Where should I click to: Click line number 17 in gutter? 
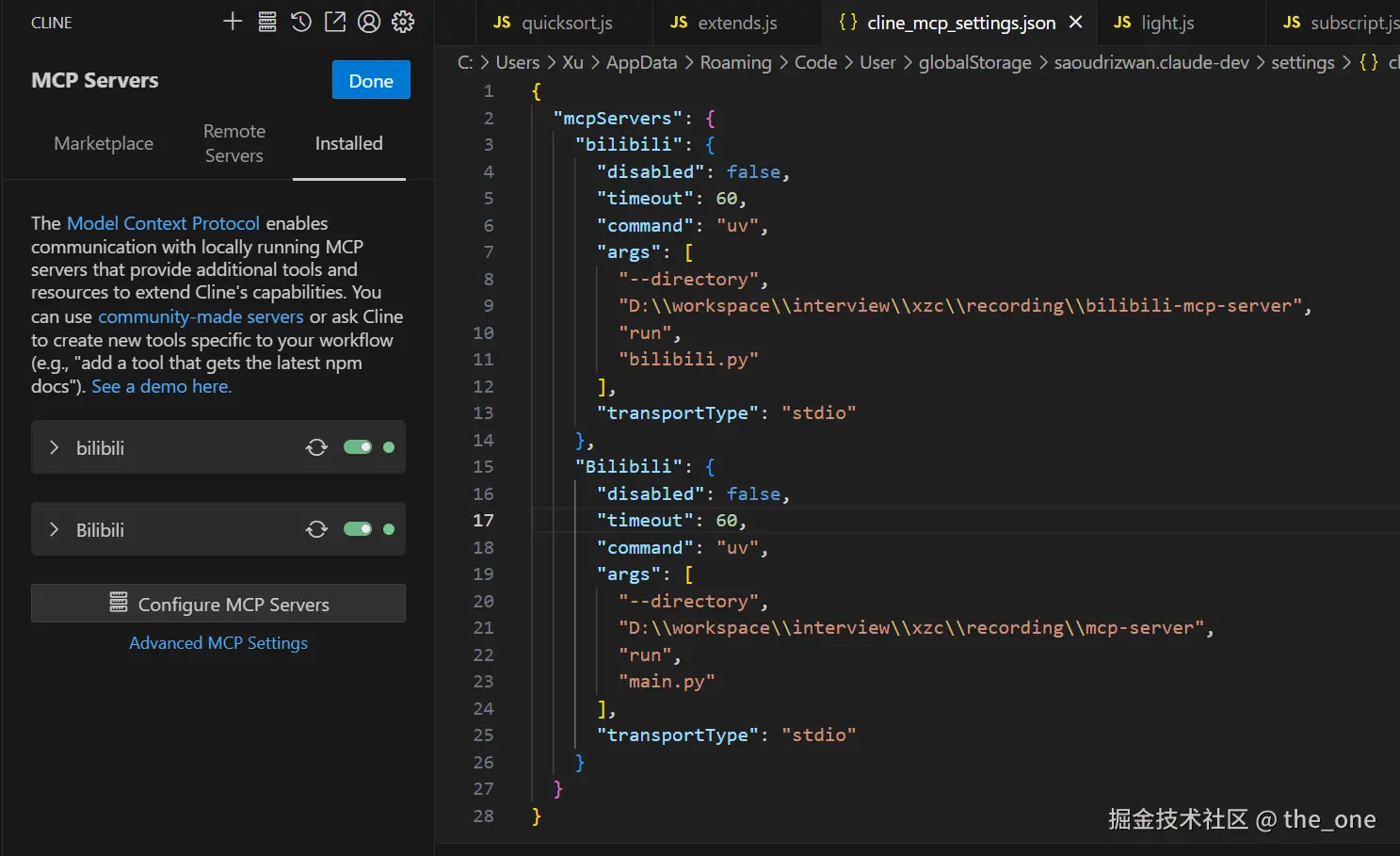pos(483,520)
